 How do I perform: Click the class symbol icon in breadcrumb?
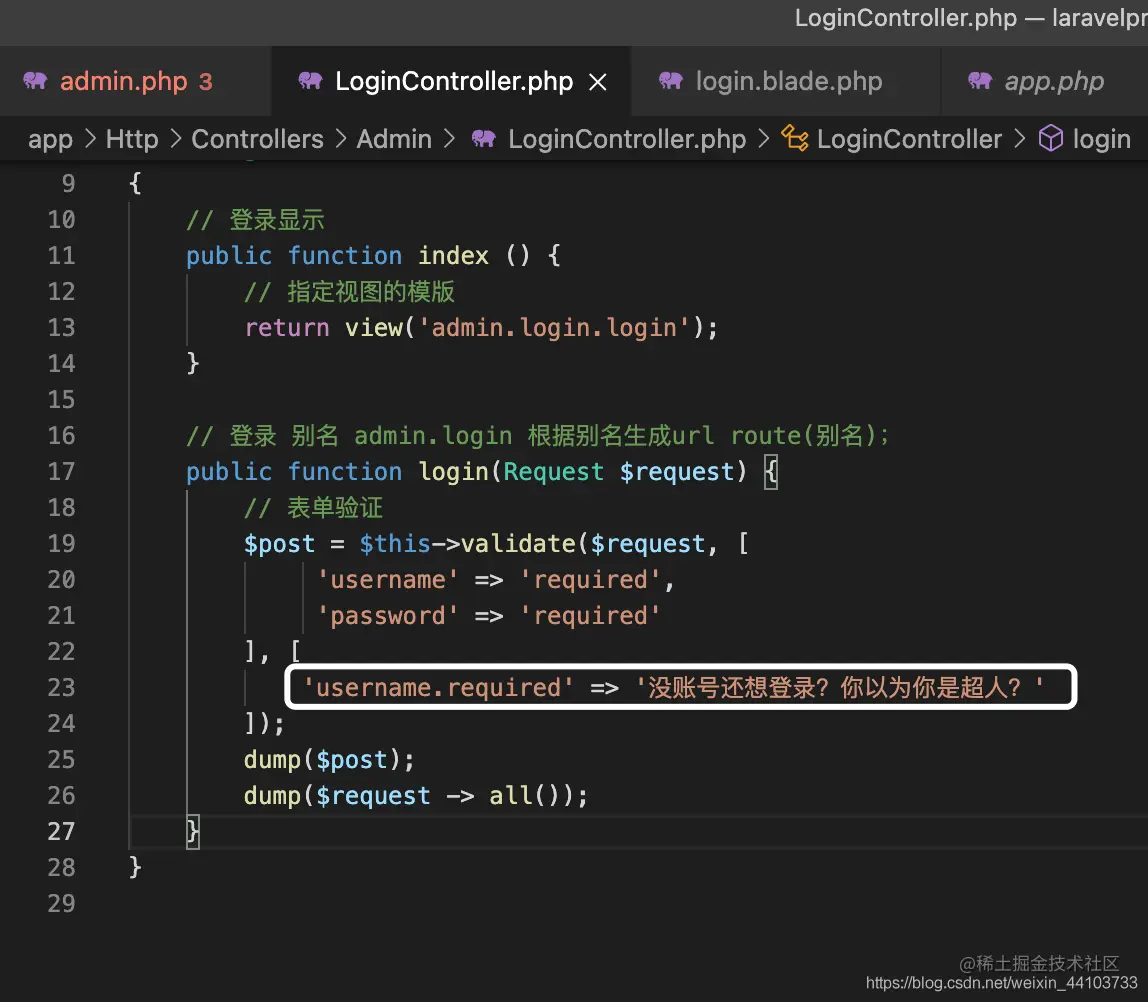click(x=794, y=138)
